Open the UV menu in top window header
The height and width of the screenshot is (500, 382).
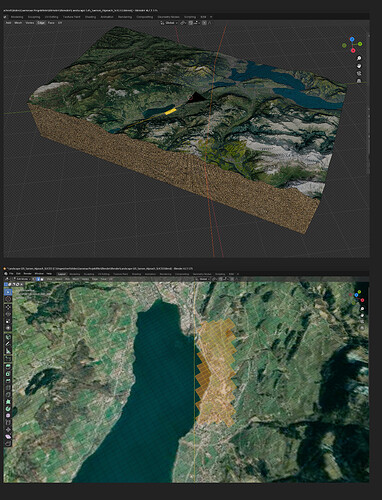(x=60, y=23)
